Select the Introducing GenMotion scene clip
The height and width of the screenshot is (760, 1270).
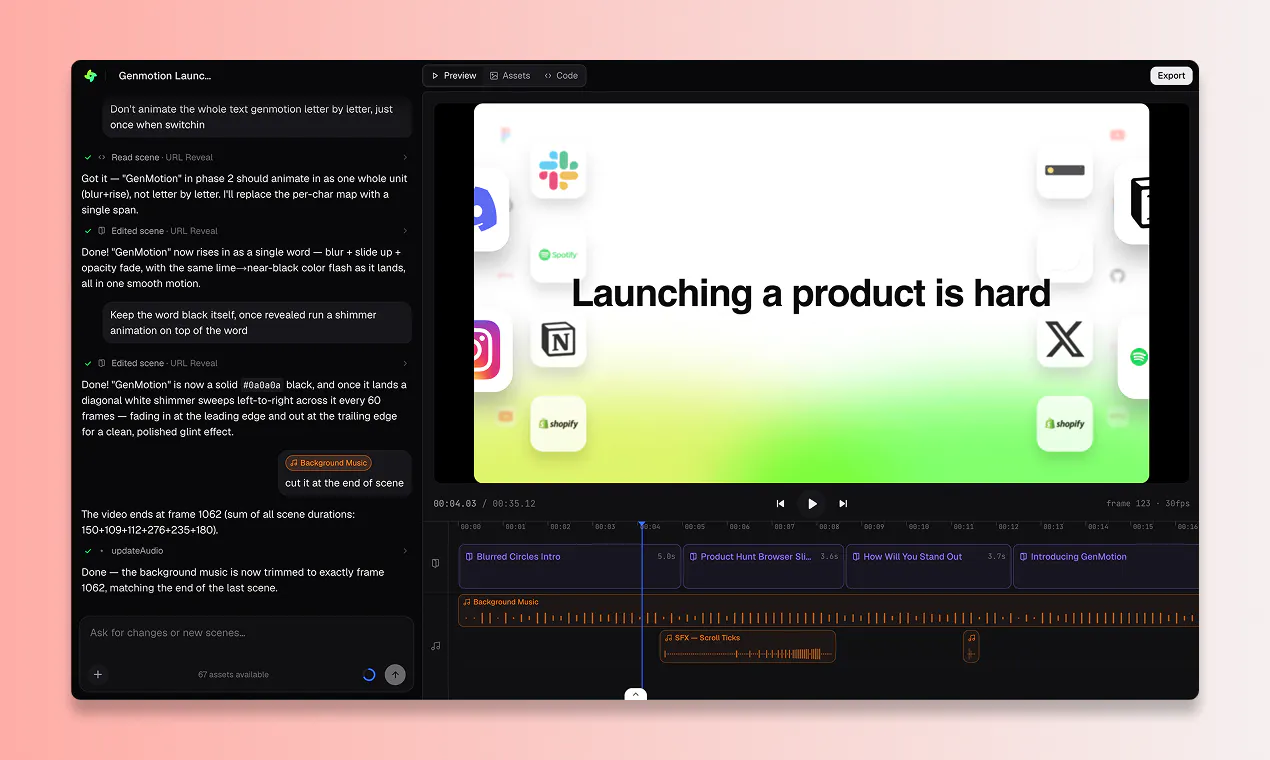1106,566
